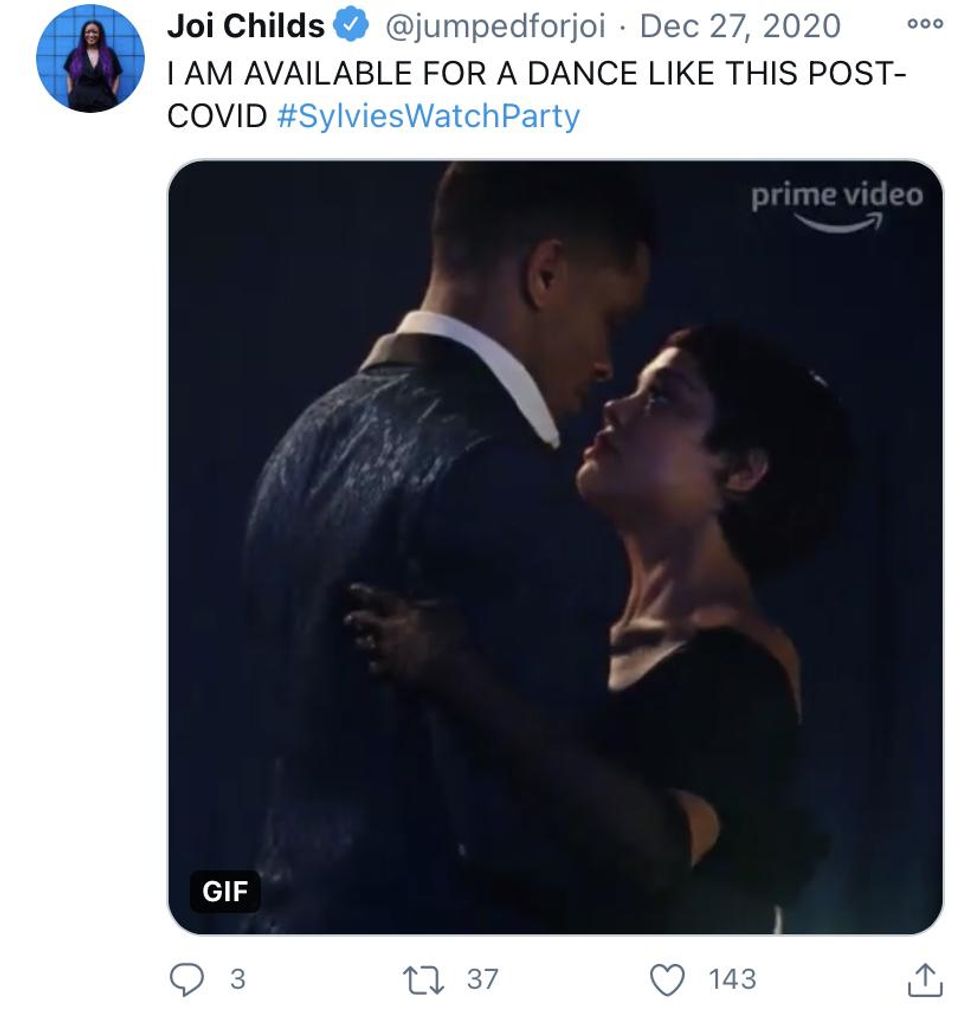Image resolution: width=980 pixels, height=1019 pixels.
Task: Open the #SylviesWatchParty hashtag
Action: tap(426, 116)
